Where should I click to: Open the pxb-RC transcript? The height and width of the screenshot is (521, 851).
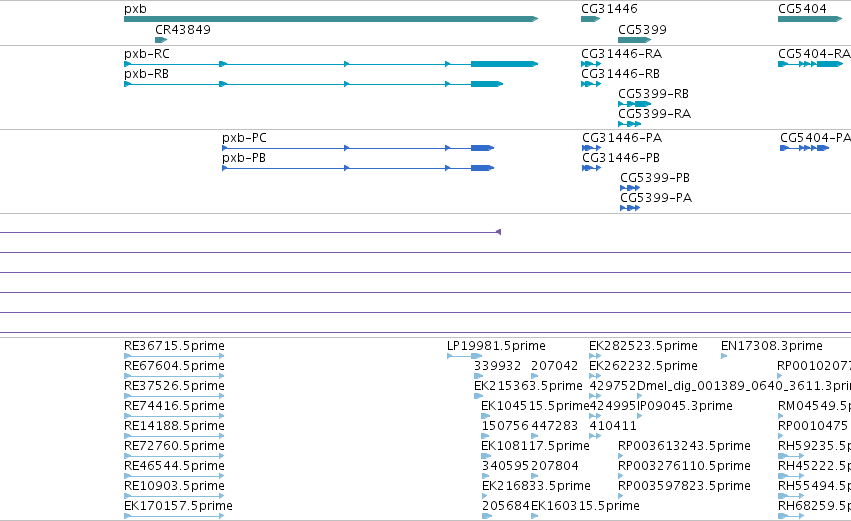pos(331,64)
